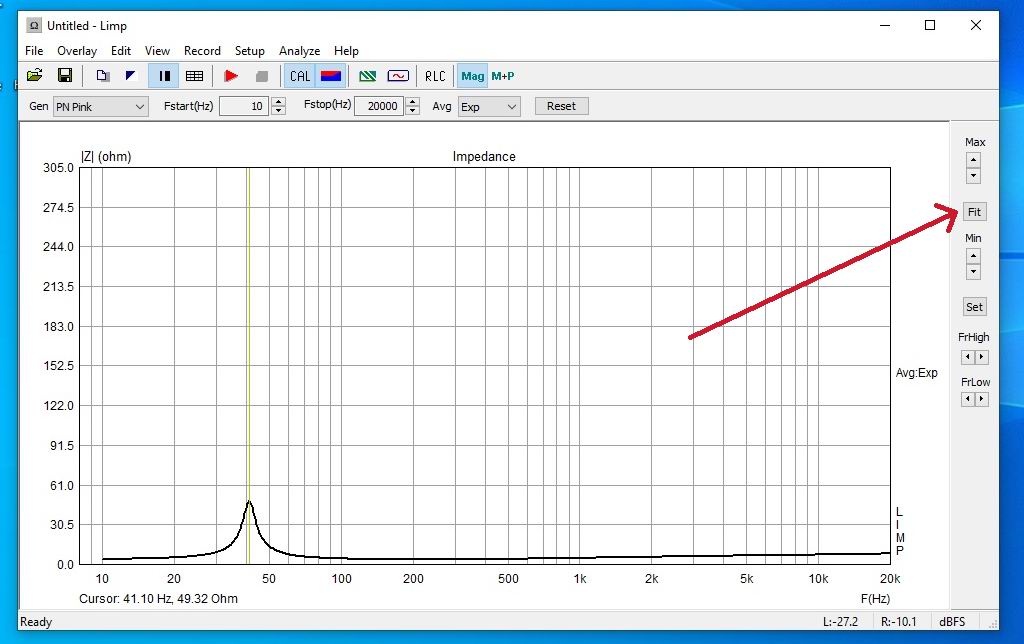Click the green hatched generator icon
This screenshot has width=1024, height=644.
[x=368, y=76]
